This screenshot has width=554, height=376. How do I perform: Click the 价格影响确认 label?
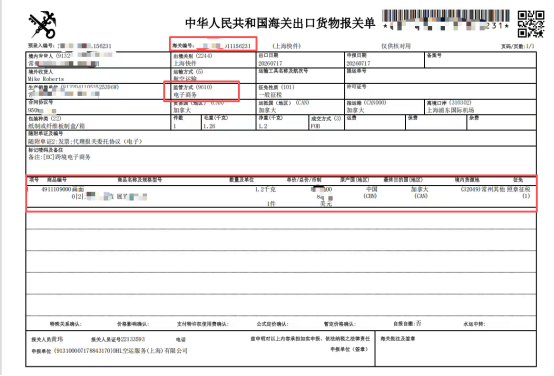(x=133, y=324)
